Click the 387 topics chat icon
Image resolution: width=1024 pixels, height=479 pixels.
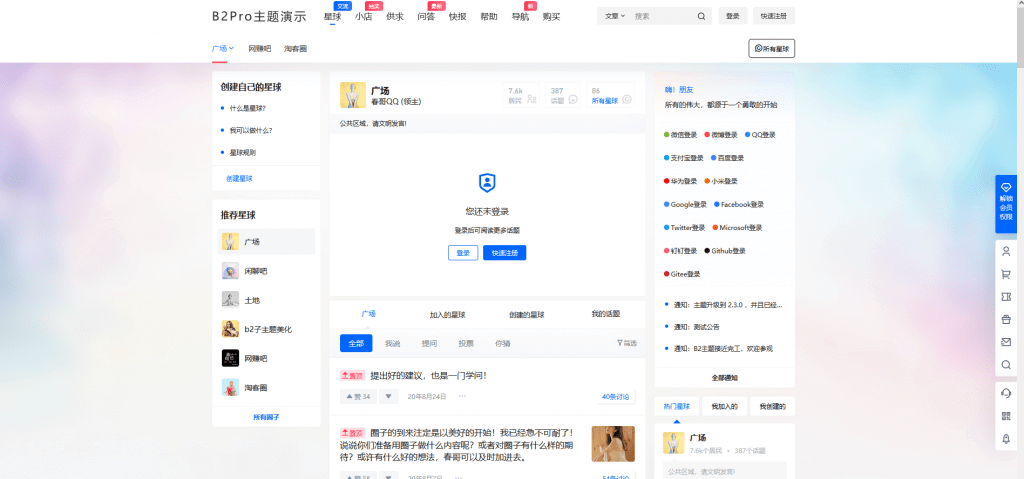573,99
